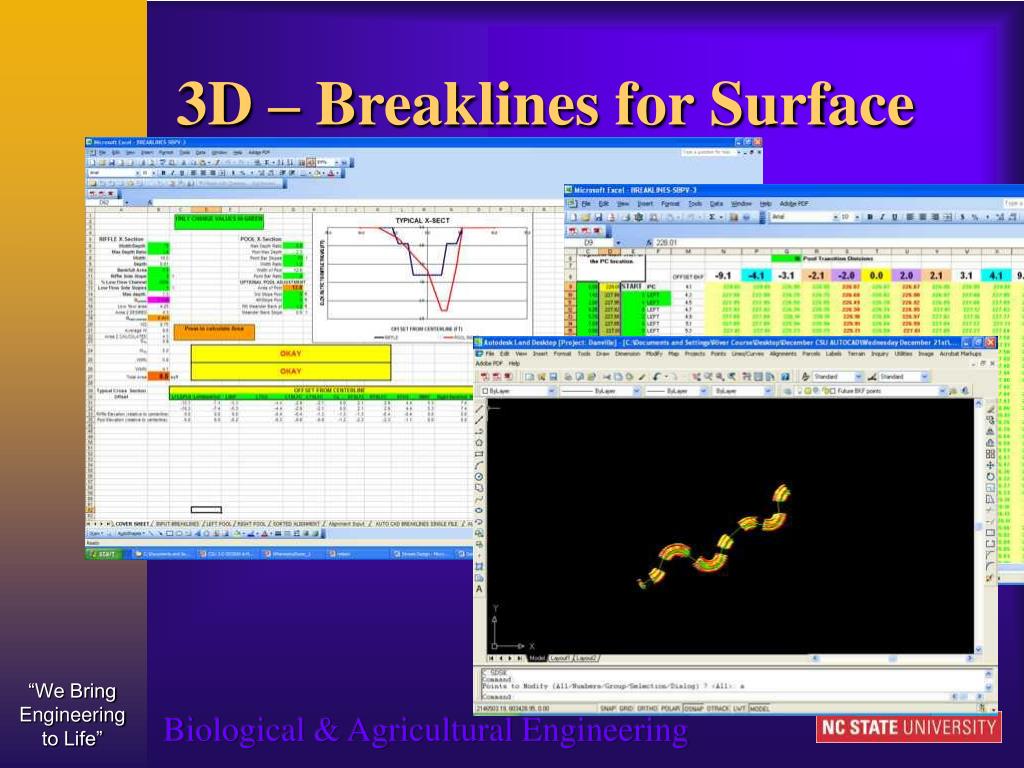Select Multiline Text A tool in Land Desktop
1024x768 pixels.
pos(479,589)
